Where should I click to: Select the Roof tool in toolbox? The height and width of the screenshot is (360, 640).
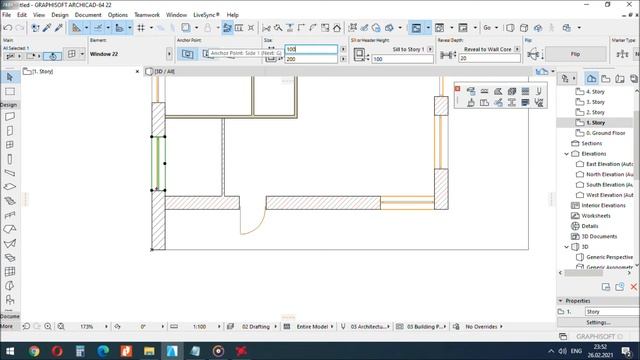point(10,229)
